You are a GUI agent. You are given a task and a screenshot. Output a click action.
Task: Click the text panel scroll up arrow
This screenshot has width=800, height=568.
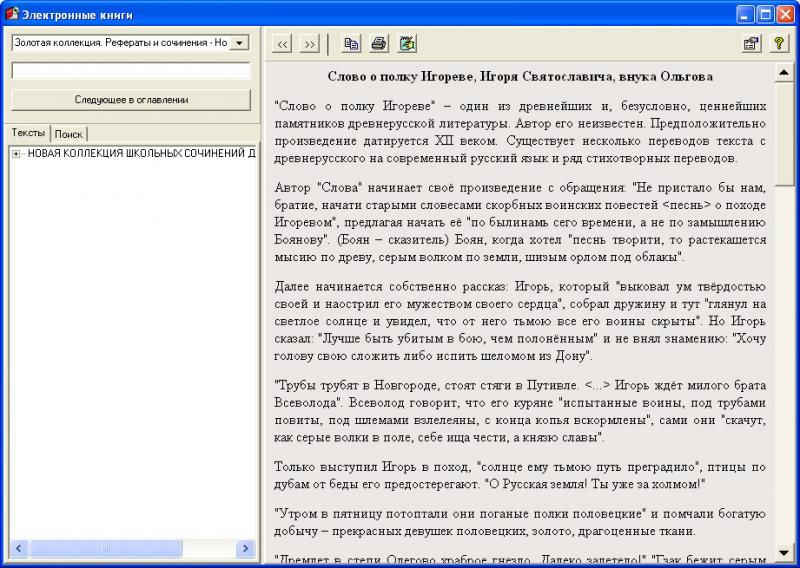click(x=784, y=73)
